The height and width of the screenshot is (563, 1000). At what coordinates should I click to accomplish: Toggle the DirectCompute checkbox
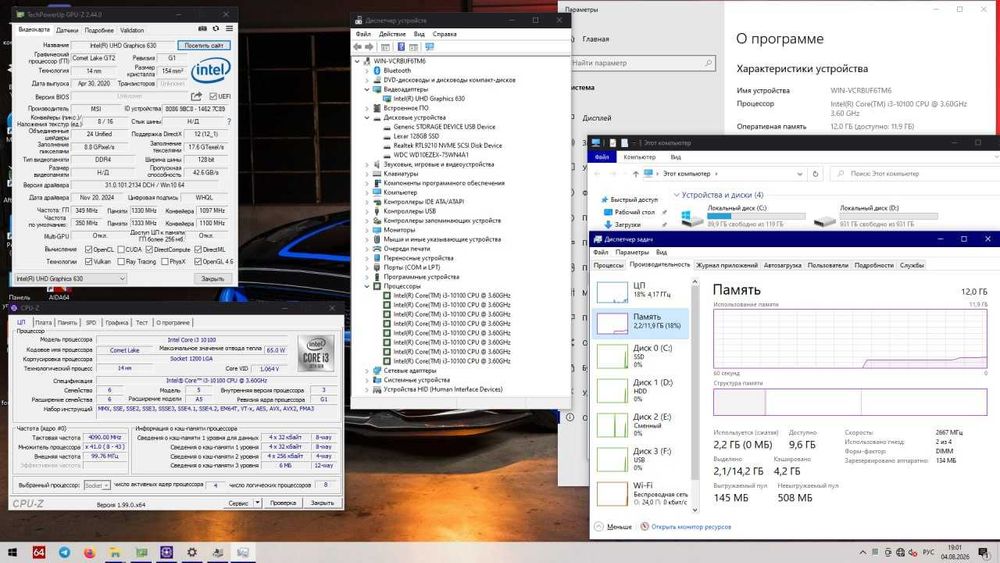(x=149, y=249)
